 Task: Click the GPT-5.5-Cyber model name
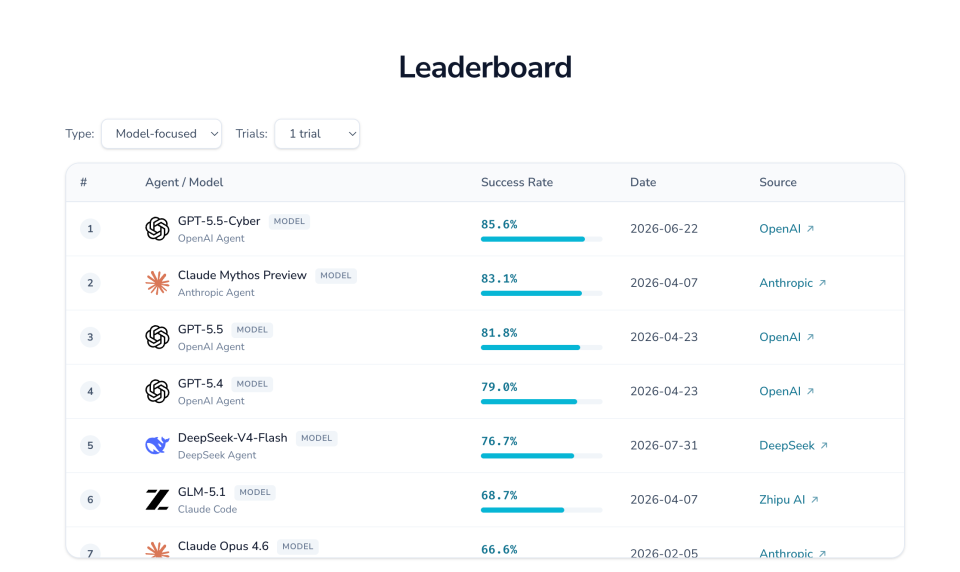click(x=219, y=221)
